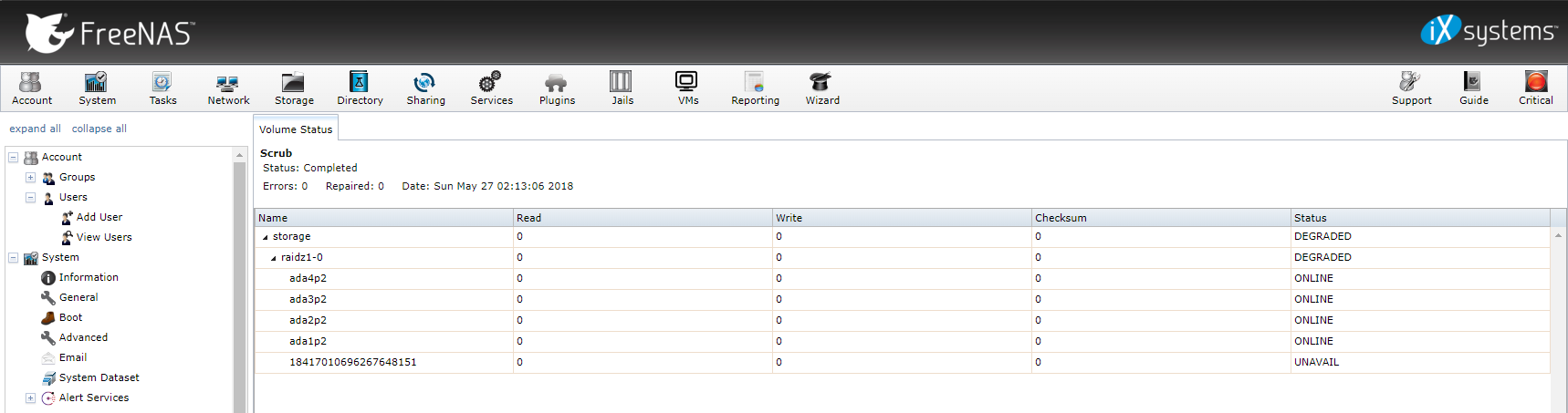Screen dimensions: 1568x413
Task: Click the collapse all link
Action: pyautogui.click(x=99, y=129)
